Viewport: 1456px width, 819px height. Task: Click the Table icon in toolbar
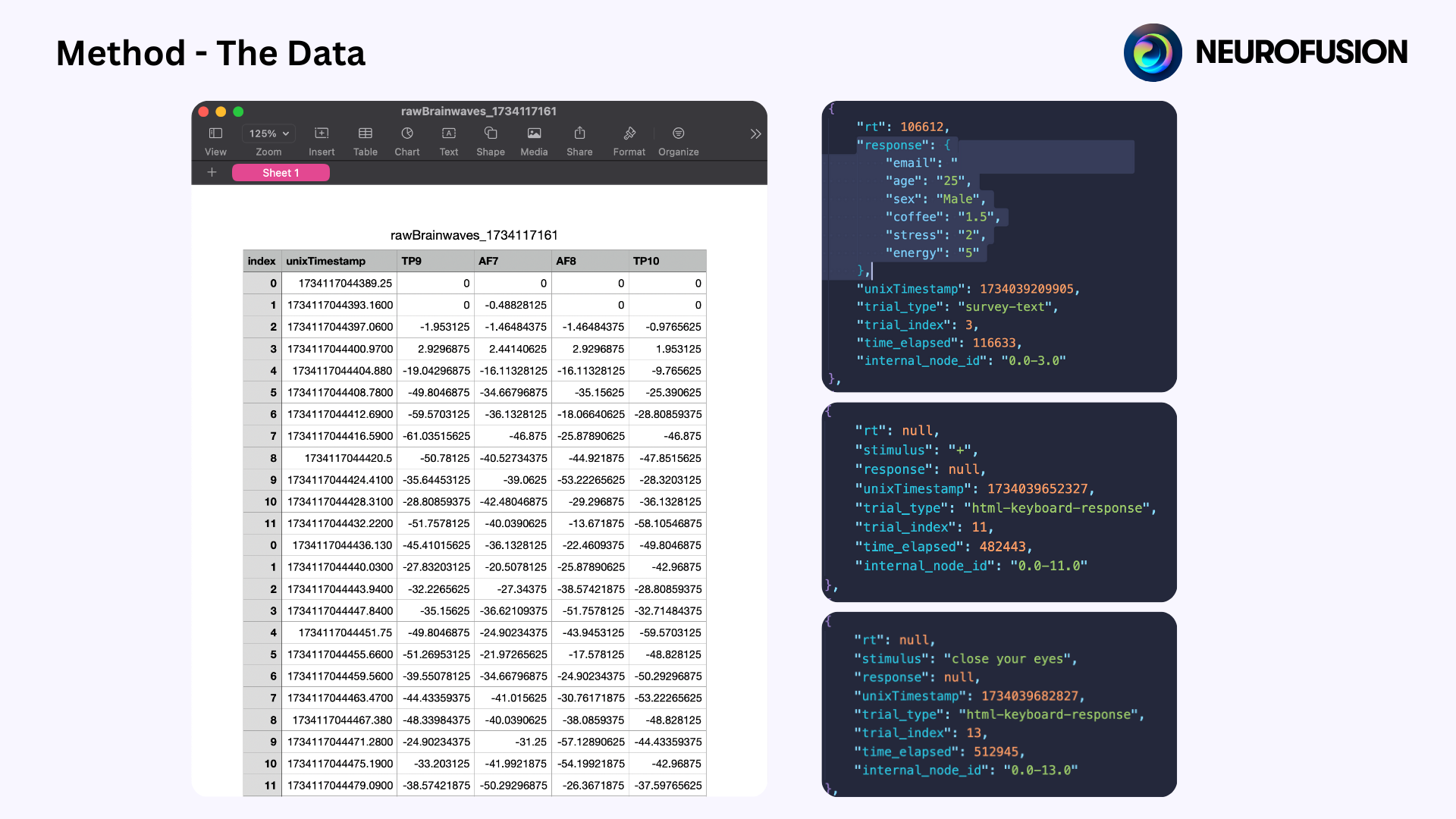click(364, 140)
